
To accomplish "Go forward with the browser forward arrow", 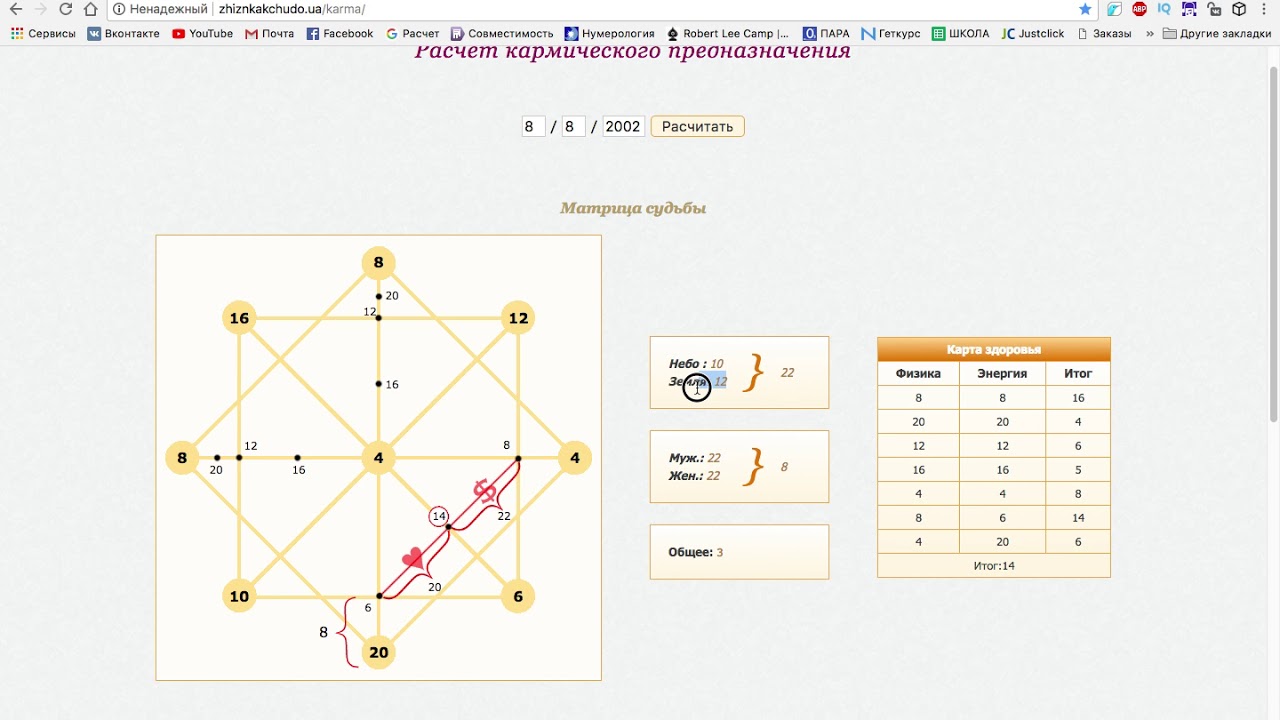I will (x=40, y=9).
